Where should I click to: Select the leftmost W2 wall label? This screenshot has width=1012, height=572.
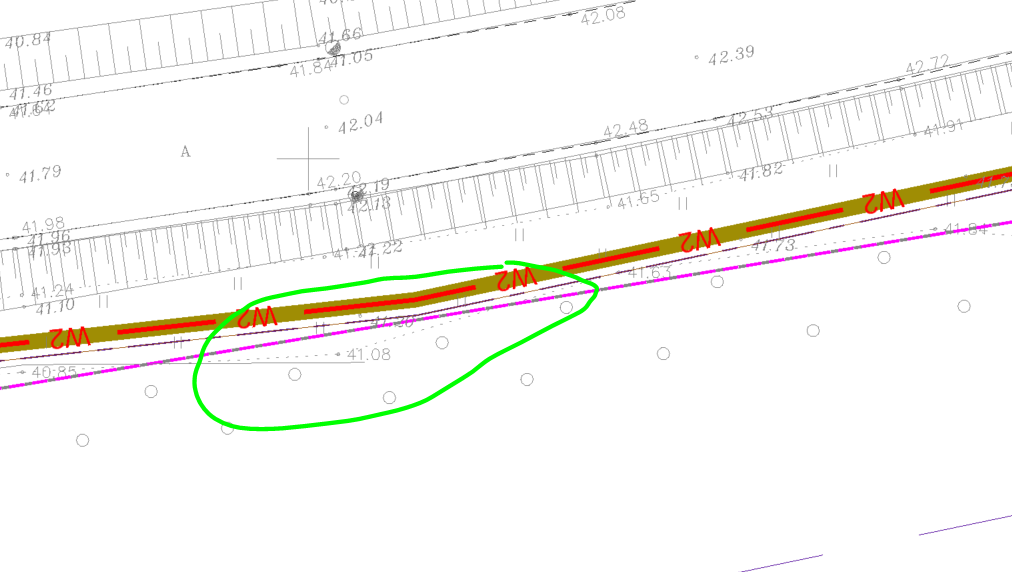(x=68, y=337)
